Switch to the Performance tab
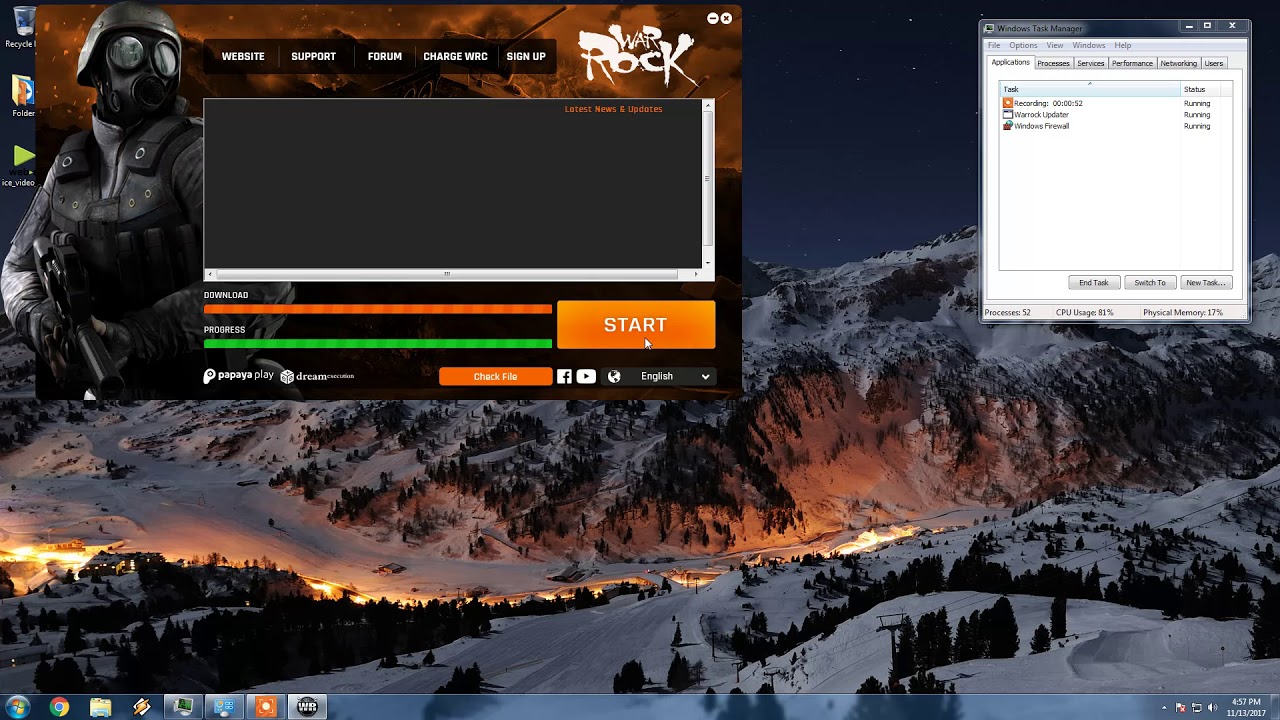The width and height of the screenshot is (1280, 720). tap(1132, 63)
